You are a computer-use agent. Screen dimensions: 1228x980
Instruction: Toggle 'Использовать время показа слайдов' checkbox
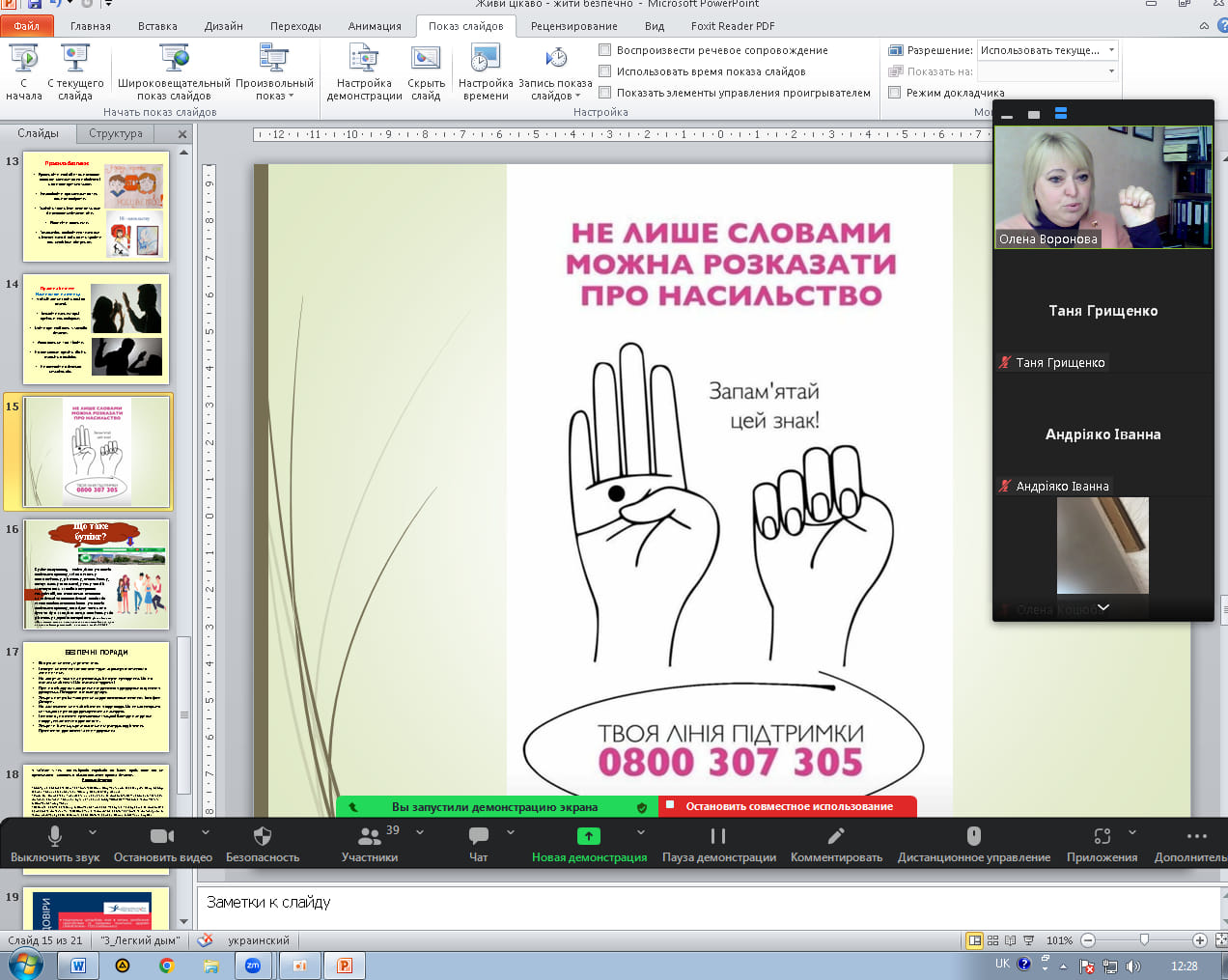point(605,71)
